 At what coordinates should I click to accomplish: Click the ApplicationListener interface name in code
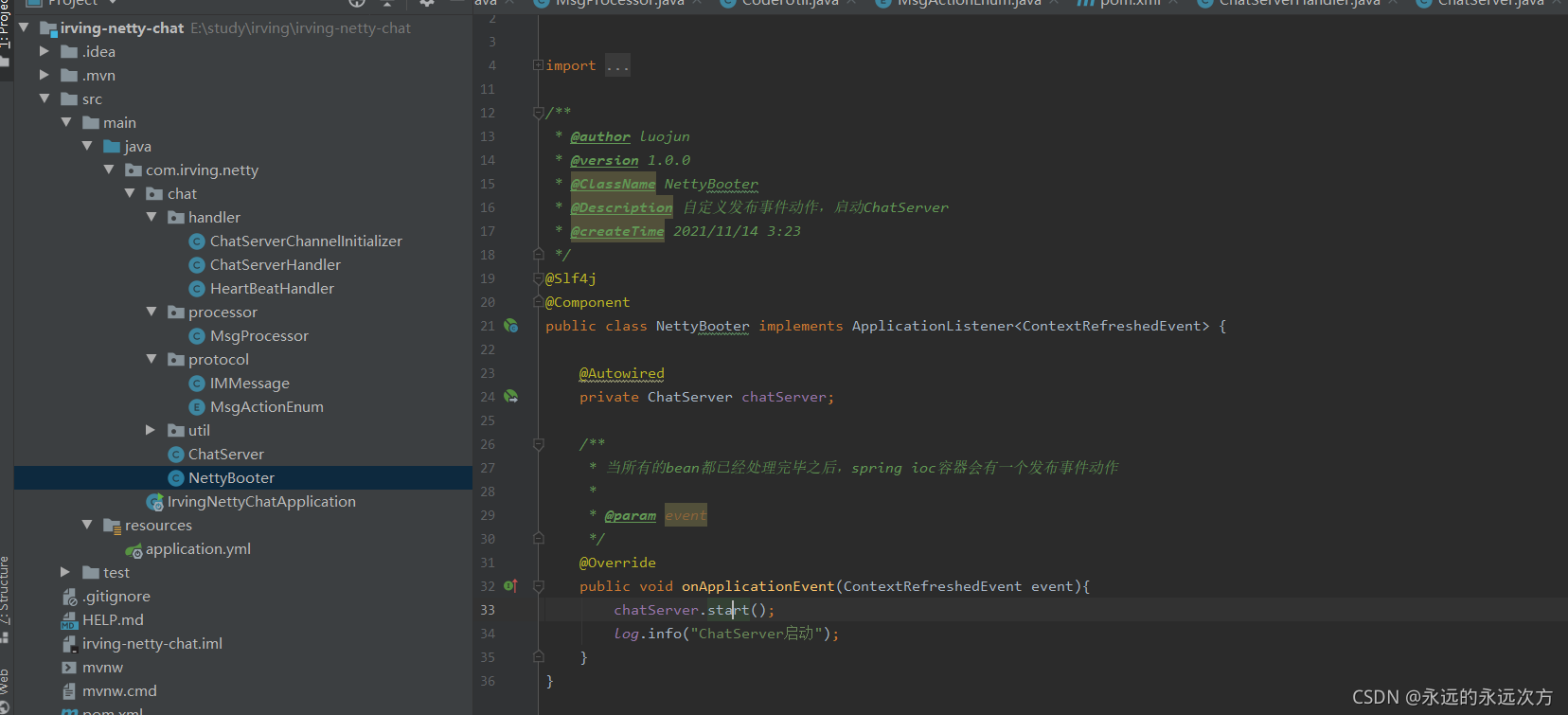tap(933, 326)
